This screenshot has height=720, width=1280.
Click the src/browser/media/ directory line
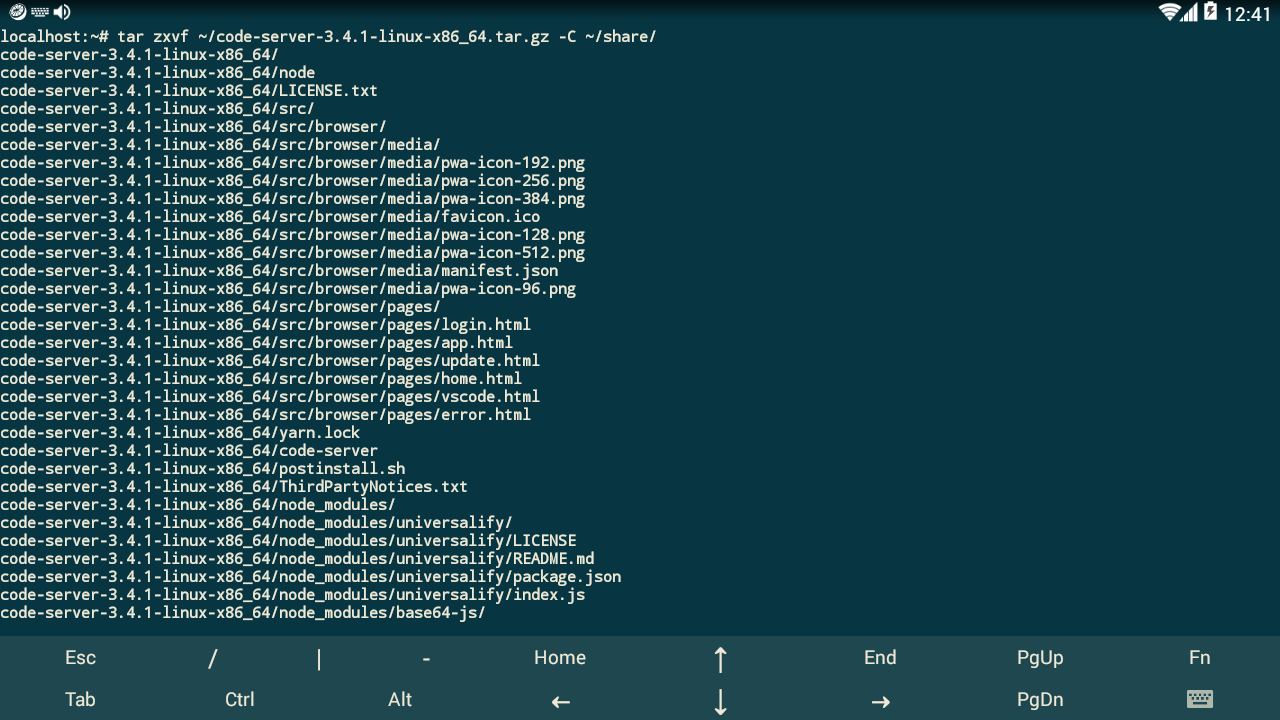220,144
